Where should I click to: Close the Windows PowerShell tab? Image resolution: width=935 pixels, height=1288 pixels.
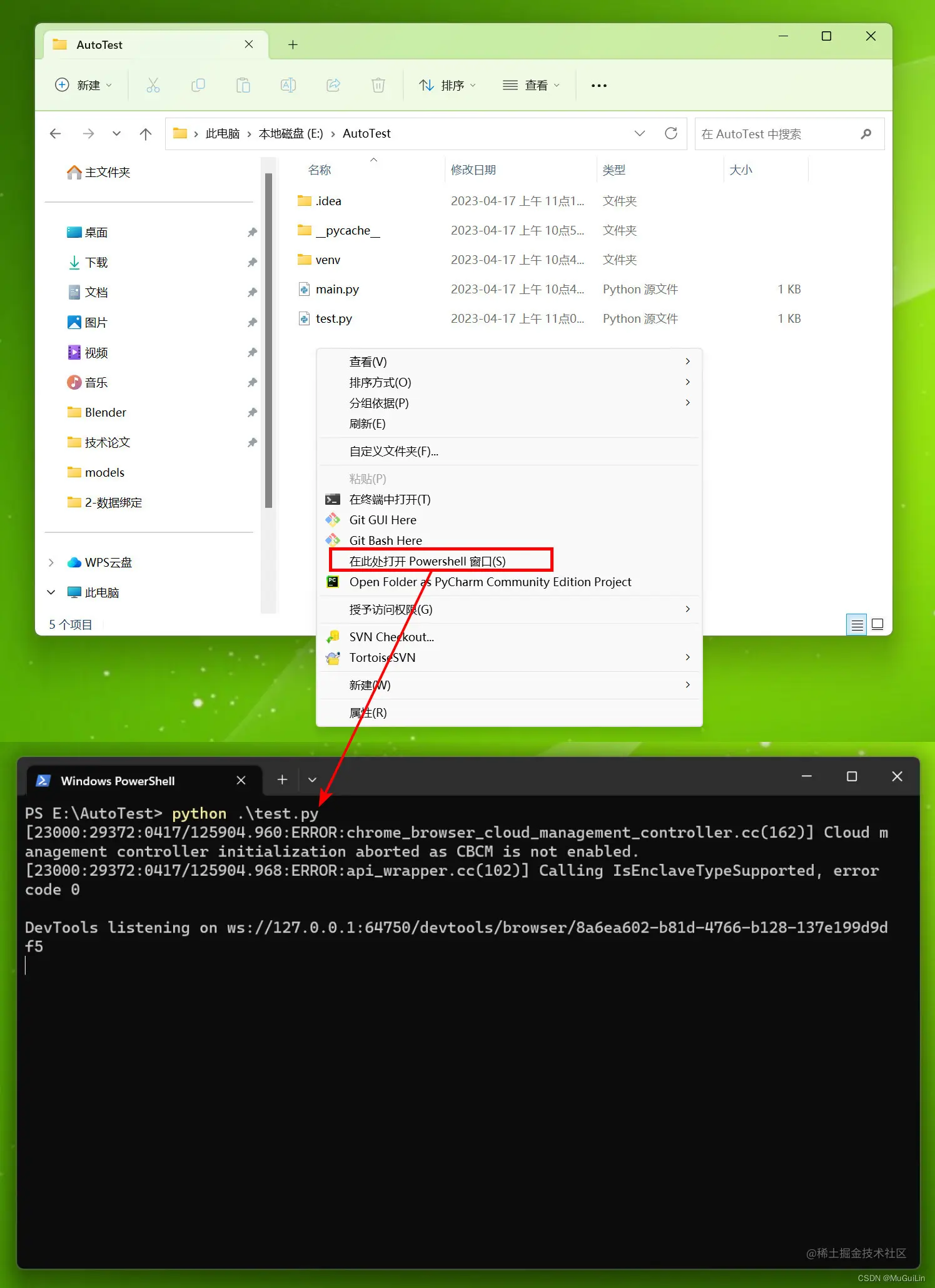pos(241,780)
